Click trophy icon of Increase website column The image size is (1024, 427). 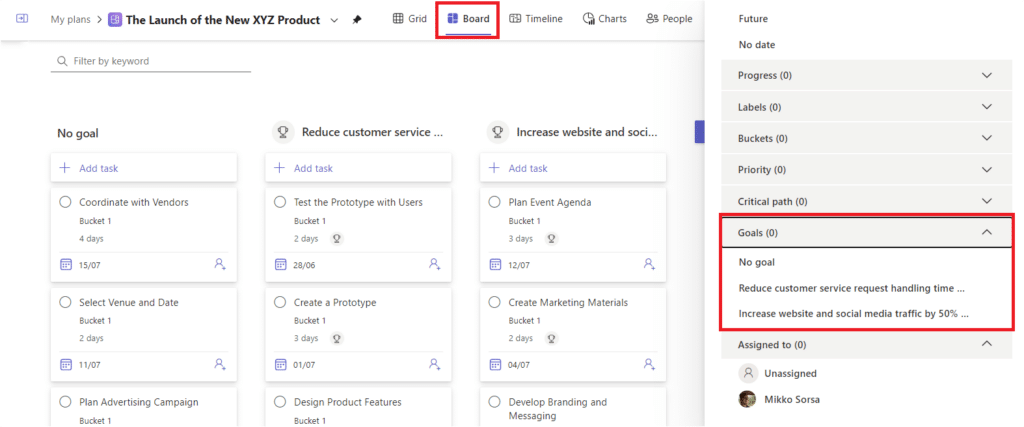click(x=498, y=132)
